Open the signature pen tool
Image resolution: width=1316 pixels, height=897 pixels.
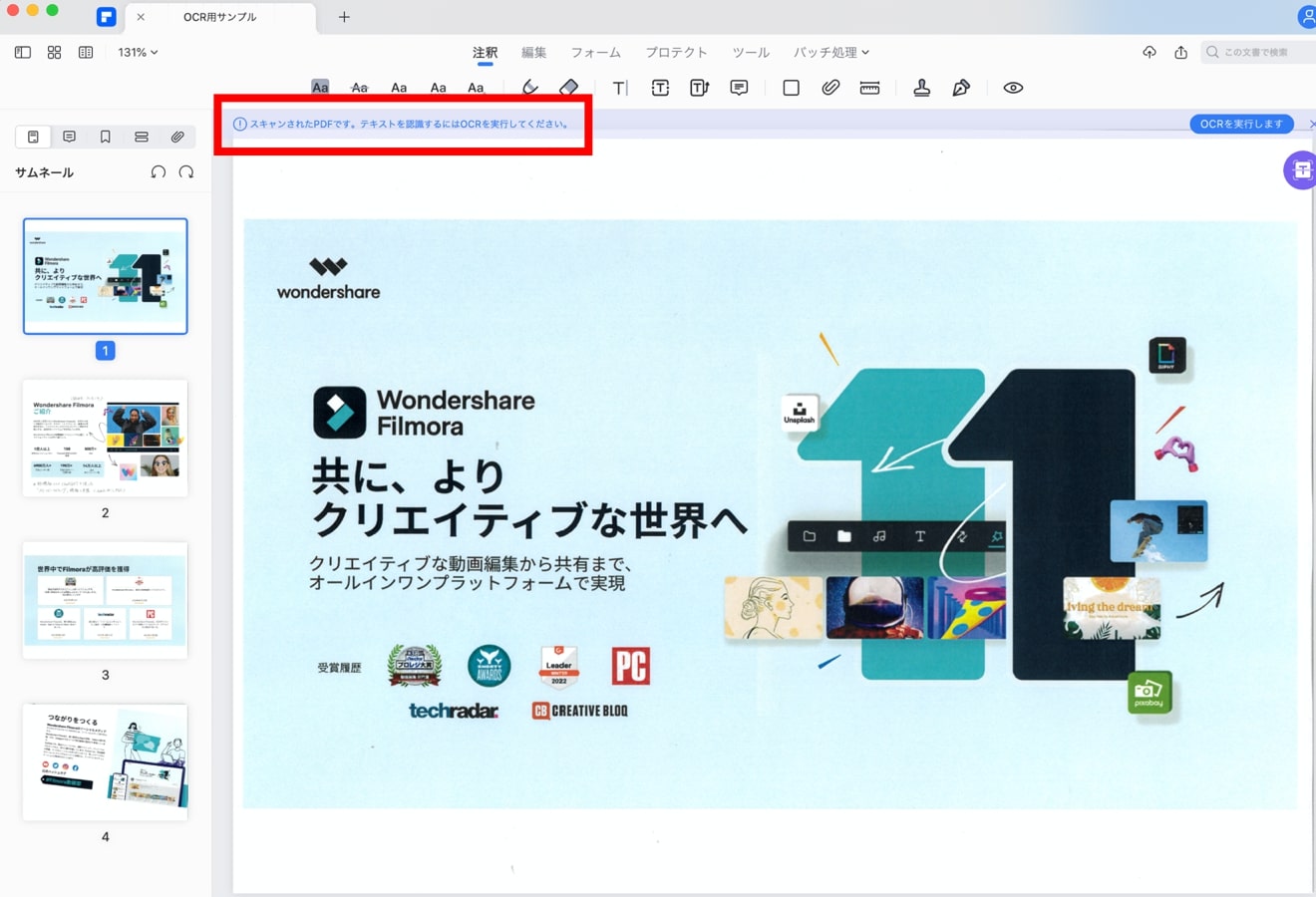961,88
